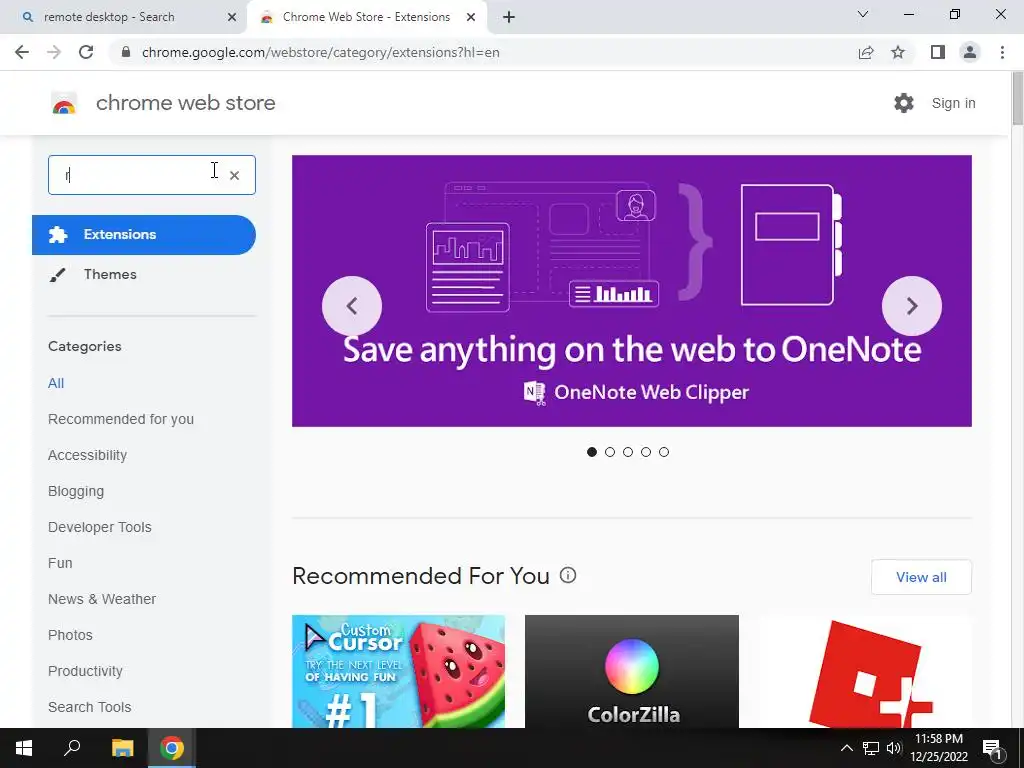This screenshot has height=768, width=1024.
Task: Open the browser side panel
Action: click(938, 52)
